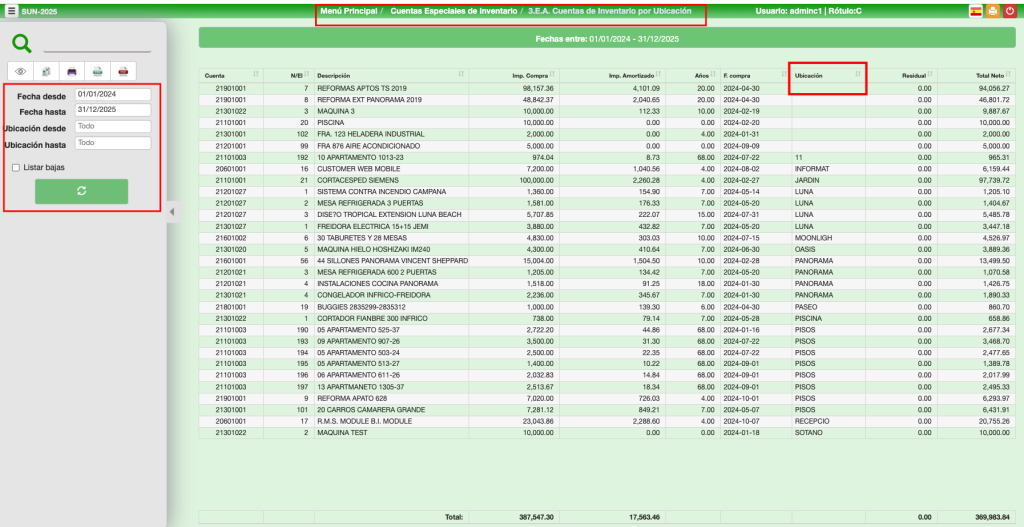
Task: Select 05 APARTAMENTO 525-37 row
Action: 607,330
